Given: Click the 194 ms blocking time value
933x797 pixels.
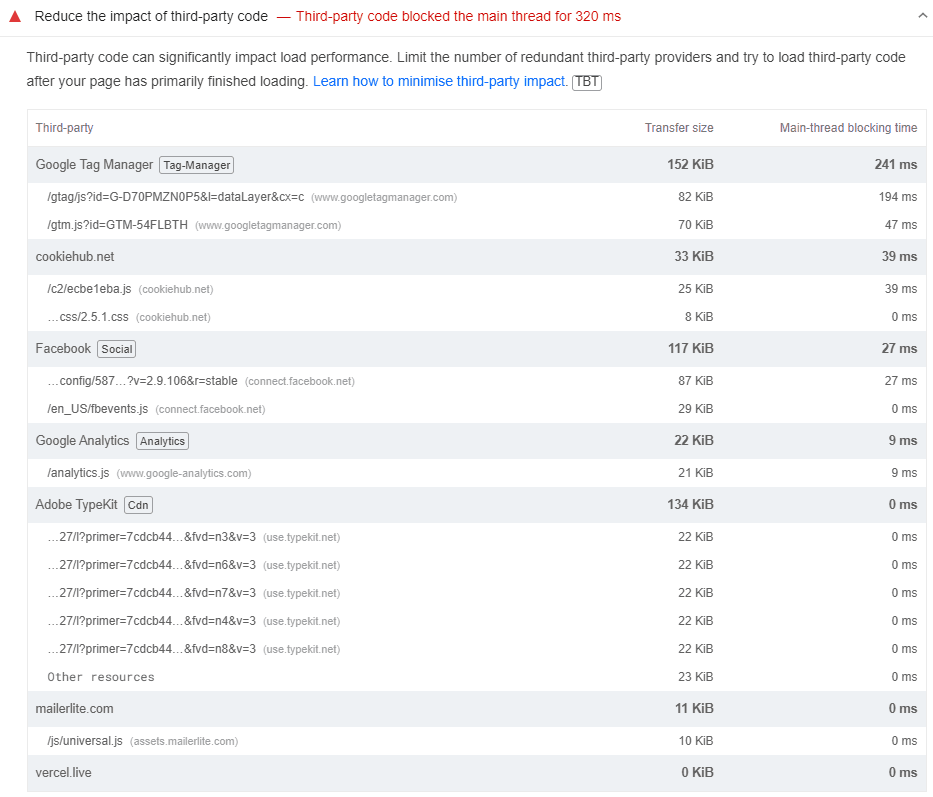Looking at the screenshot, I should click(x=898, y=197).
